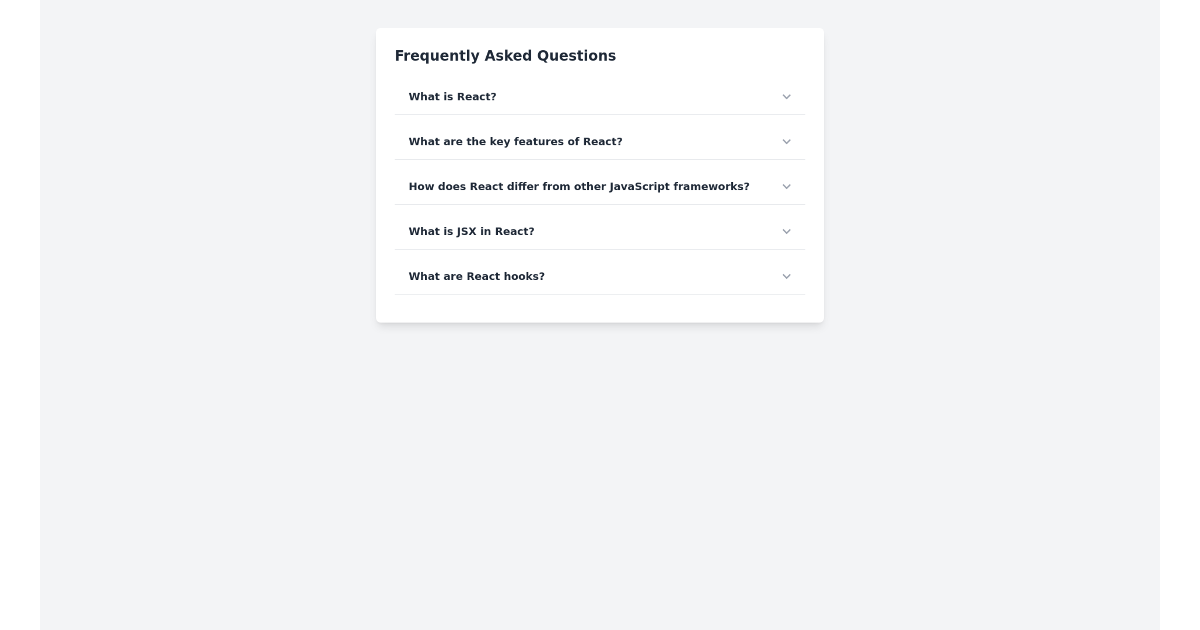The height and width of the screenshot is (630, 1200).
Task: Click the 'What is React?' question label
Action: click(452, 96)
